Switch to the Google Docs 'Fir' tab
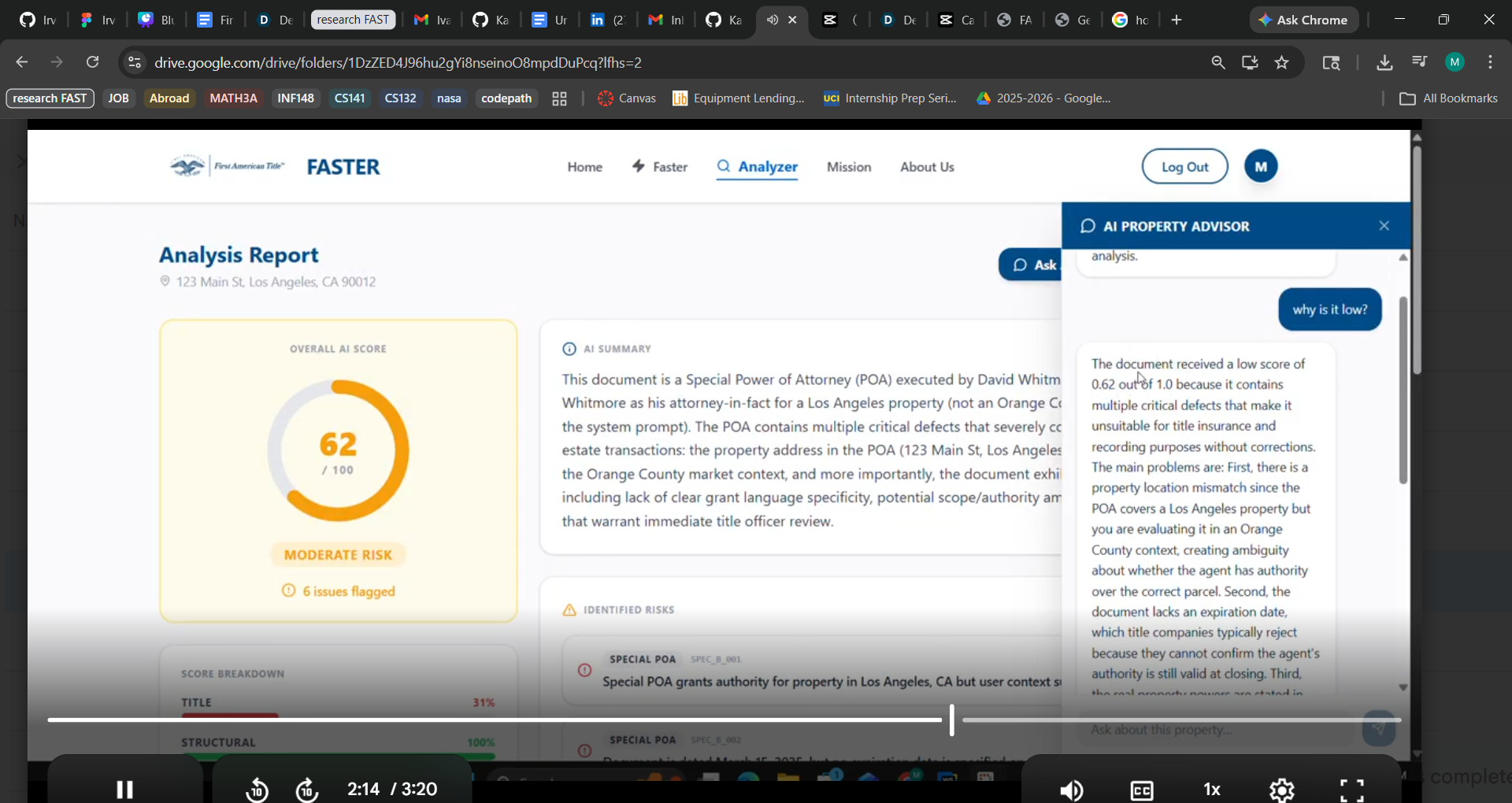 tap(216, 20)
